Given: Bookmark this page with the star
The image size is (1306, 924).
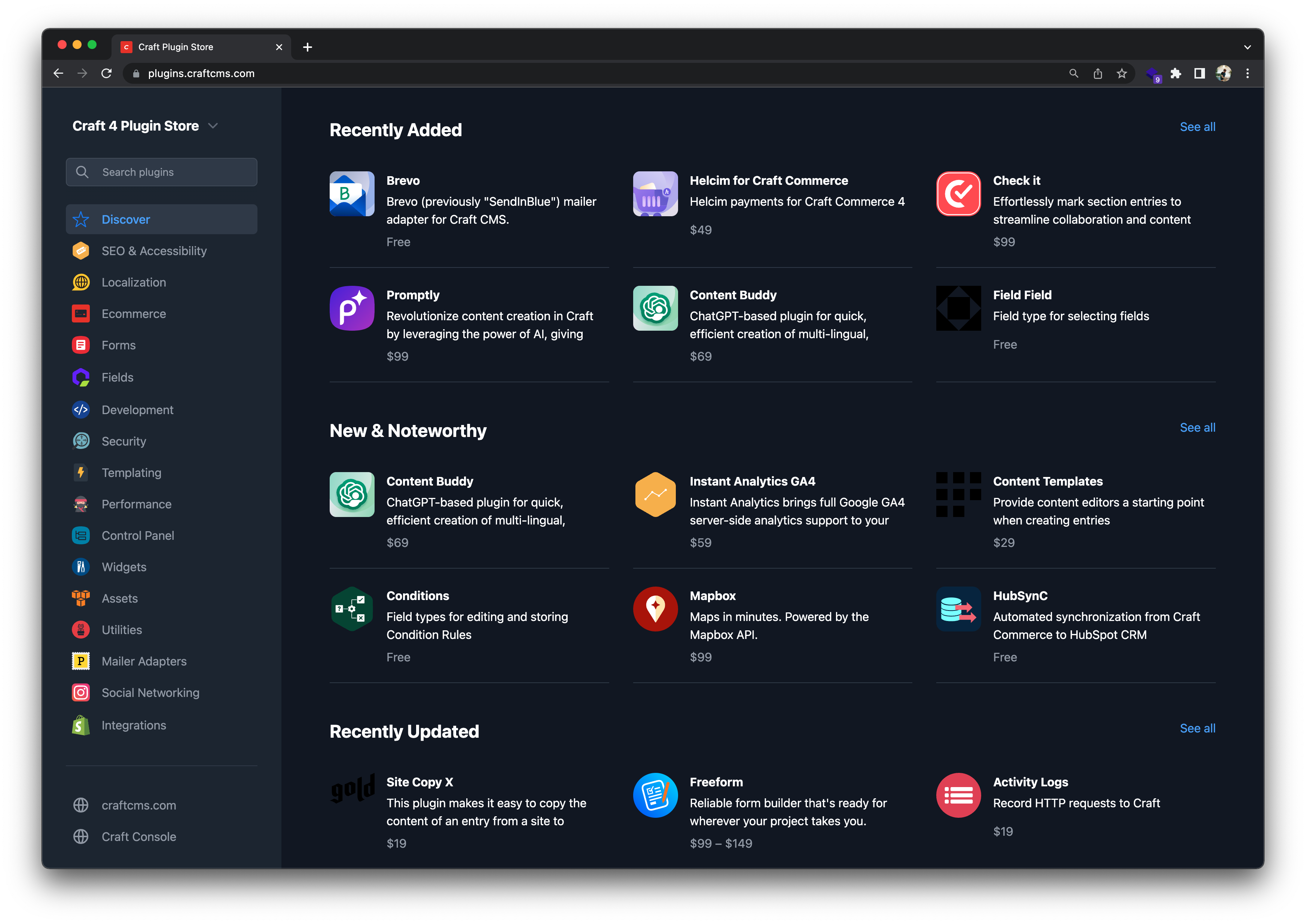Looking at the screenshot, I should pos(1121,73).
